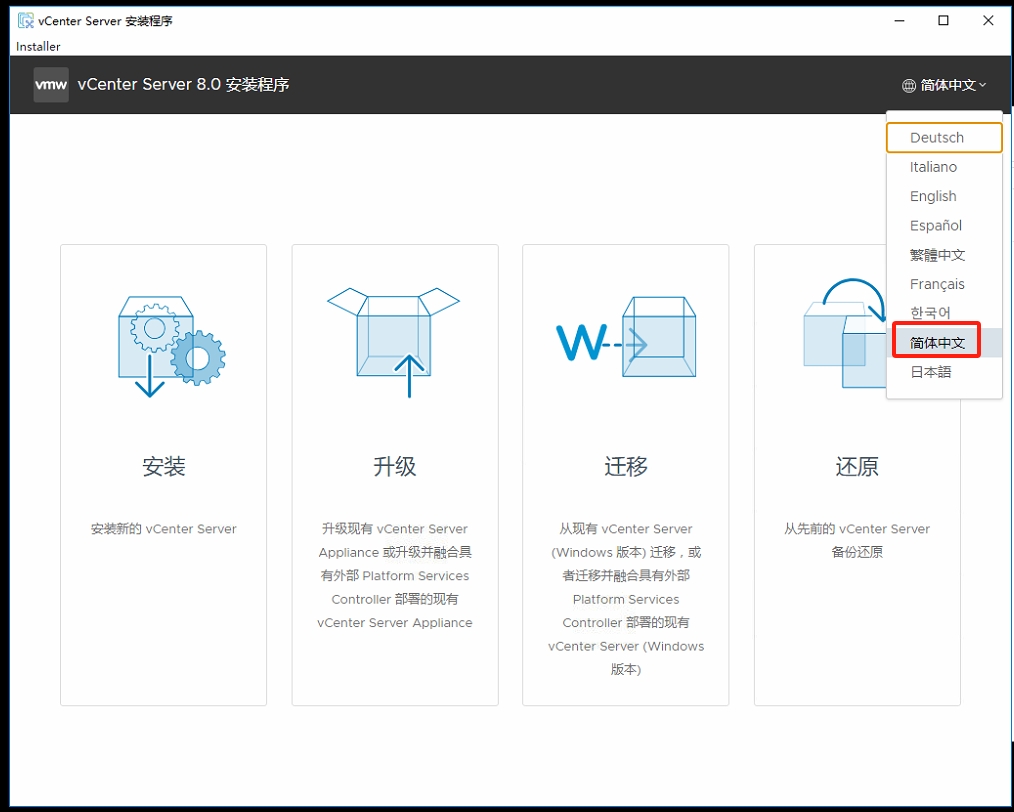Click the app icon in title bar
1014x812 pixels.
point(26,21)
